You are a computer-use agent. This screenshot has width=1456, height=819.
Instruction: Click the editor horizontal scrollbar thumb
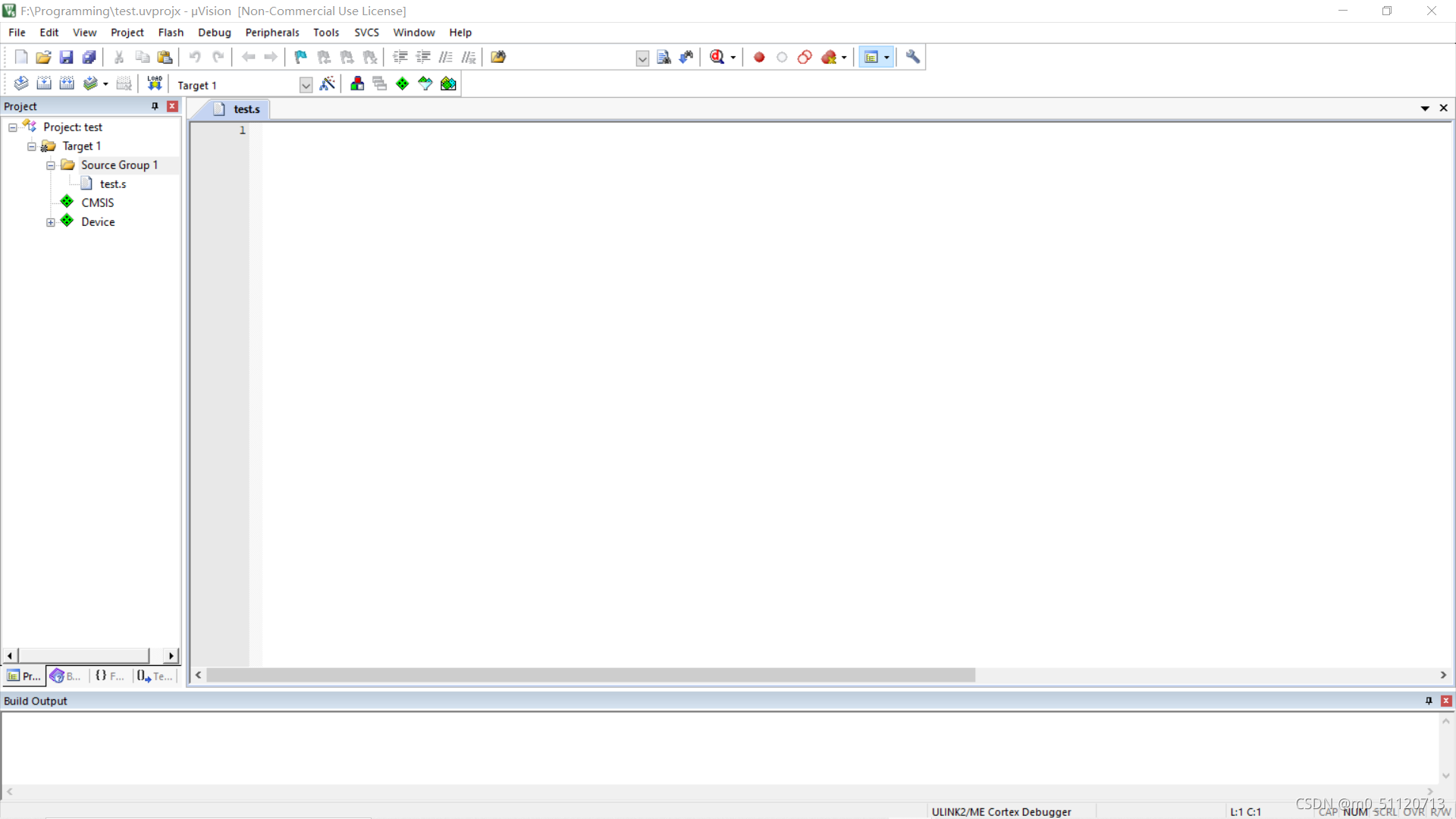point(590,675)
